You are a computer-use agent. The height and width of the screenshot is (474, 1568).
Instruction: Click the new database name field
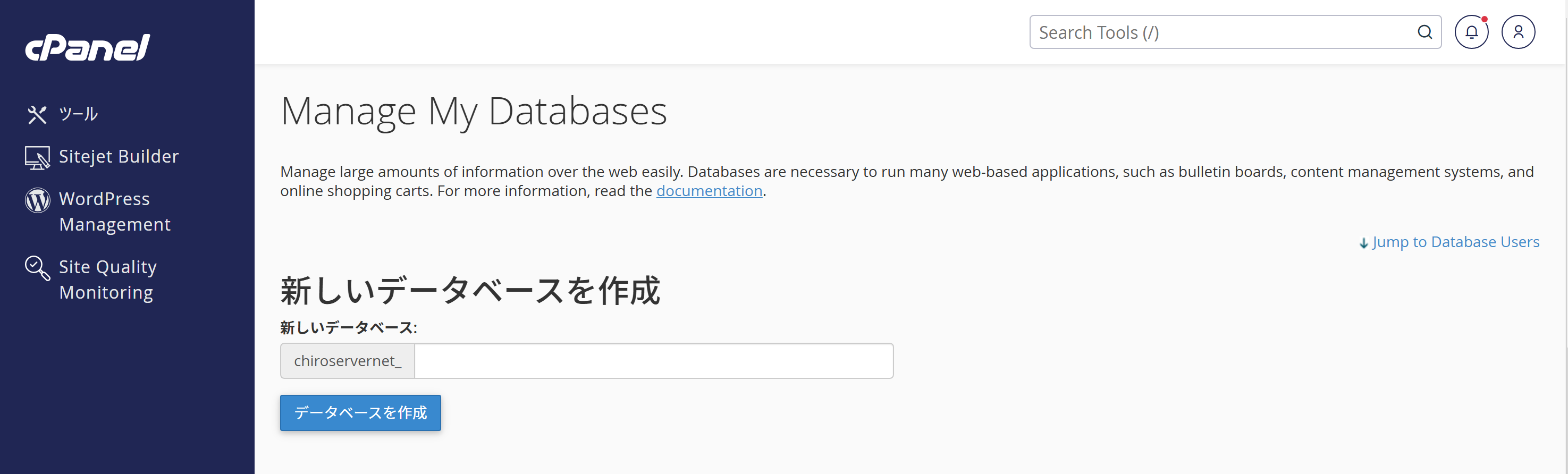tap(654, 361)
